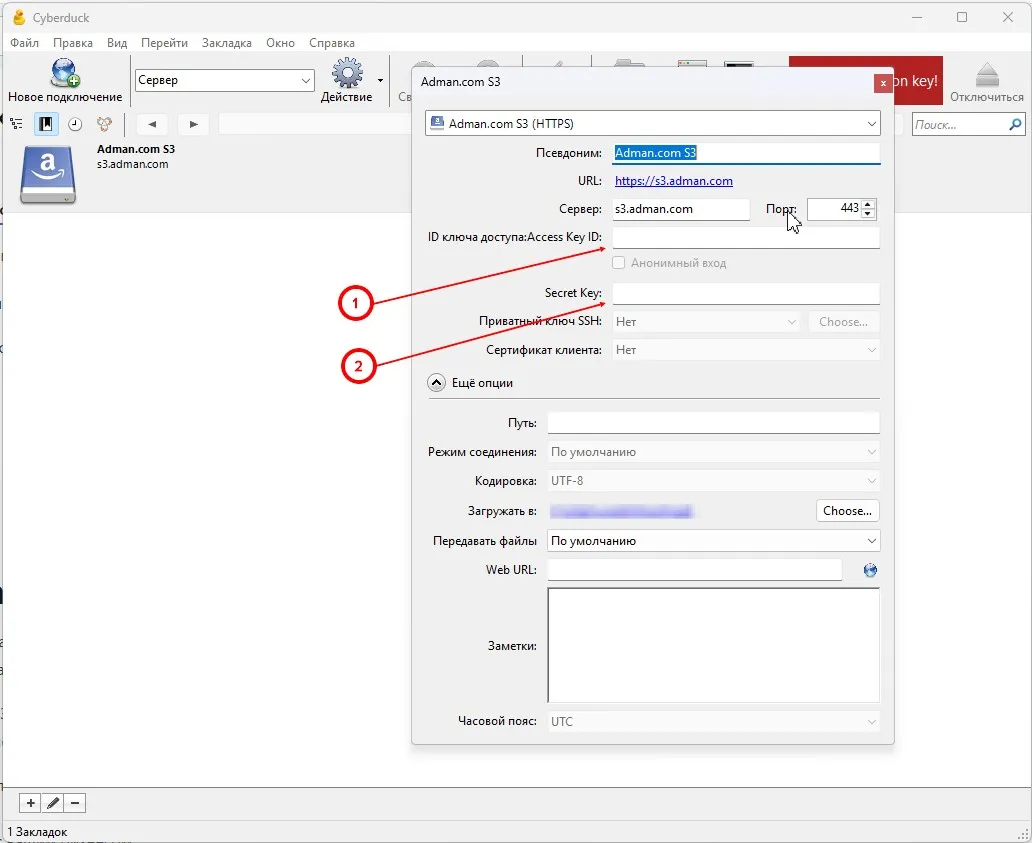
Task: Click the Cyberduck duck app icon
Action: click(x=19, y=17)
